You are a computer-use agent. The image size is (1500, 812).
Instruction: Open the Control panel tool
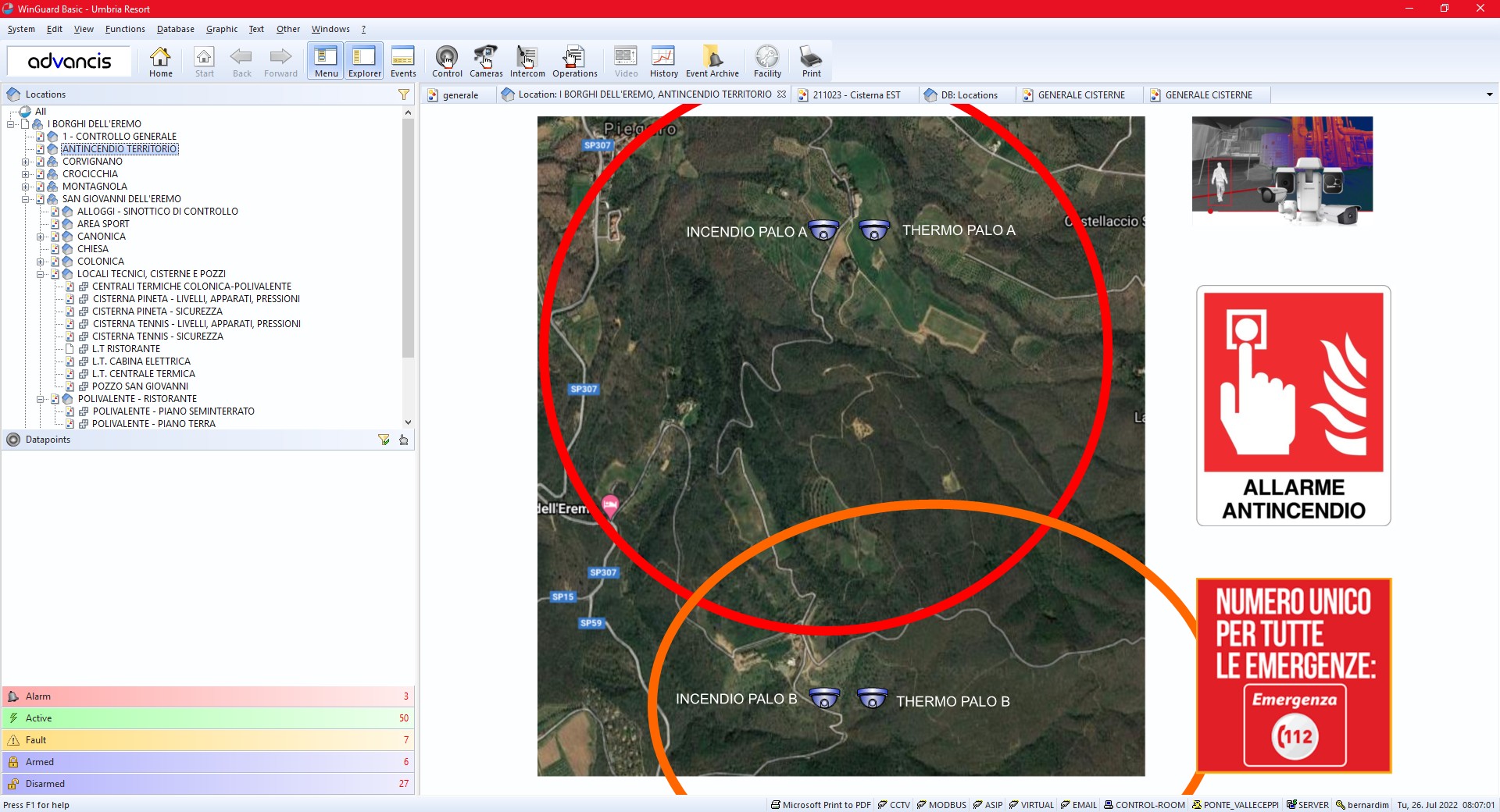pos(447,62)
